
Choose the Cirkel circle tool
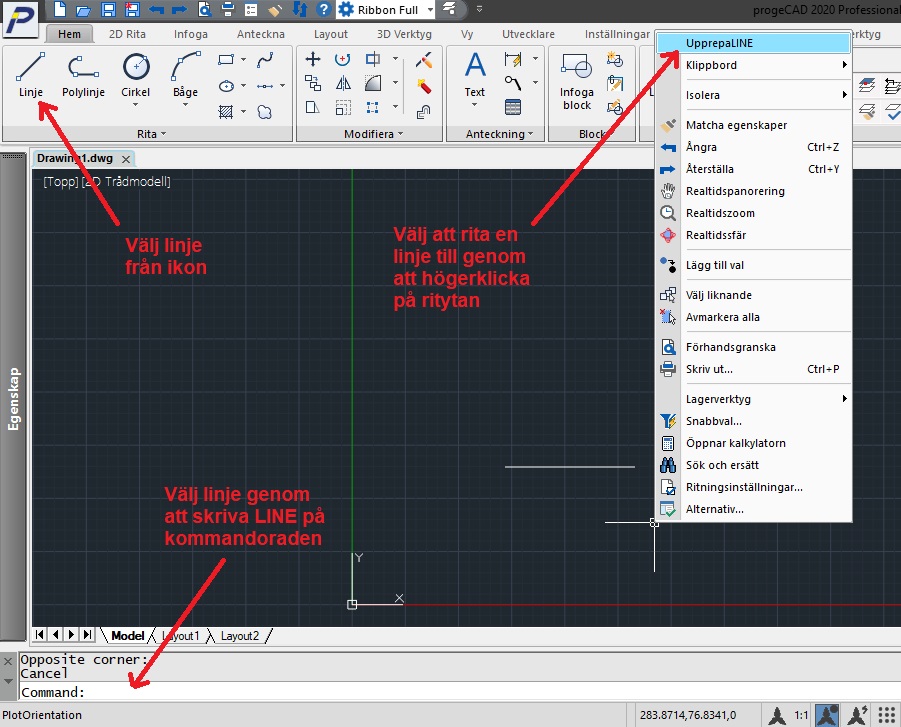point(136,75)
